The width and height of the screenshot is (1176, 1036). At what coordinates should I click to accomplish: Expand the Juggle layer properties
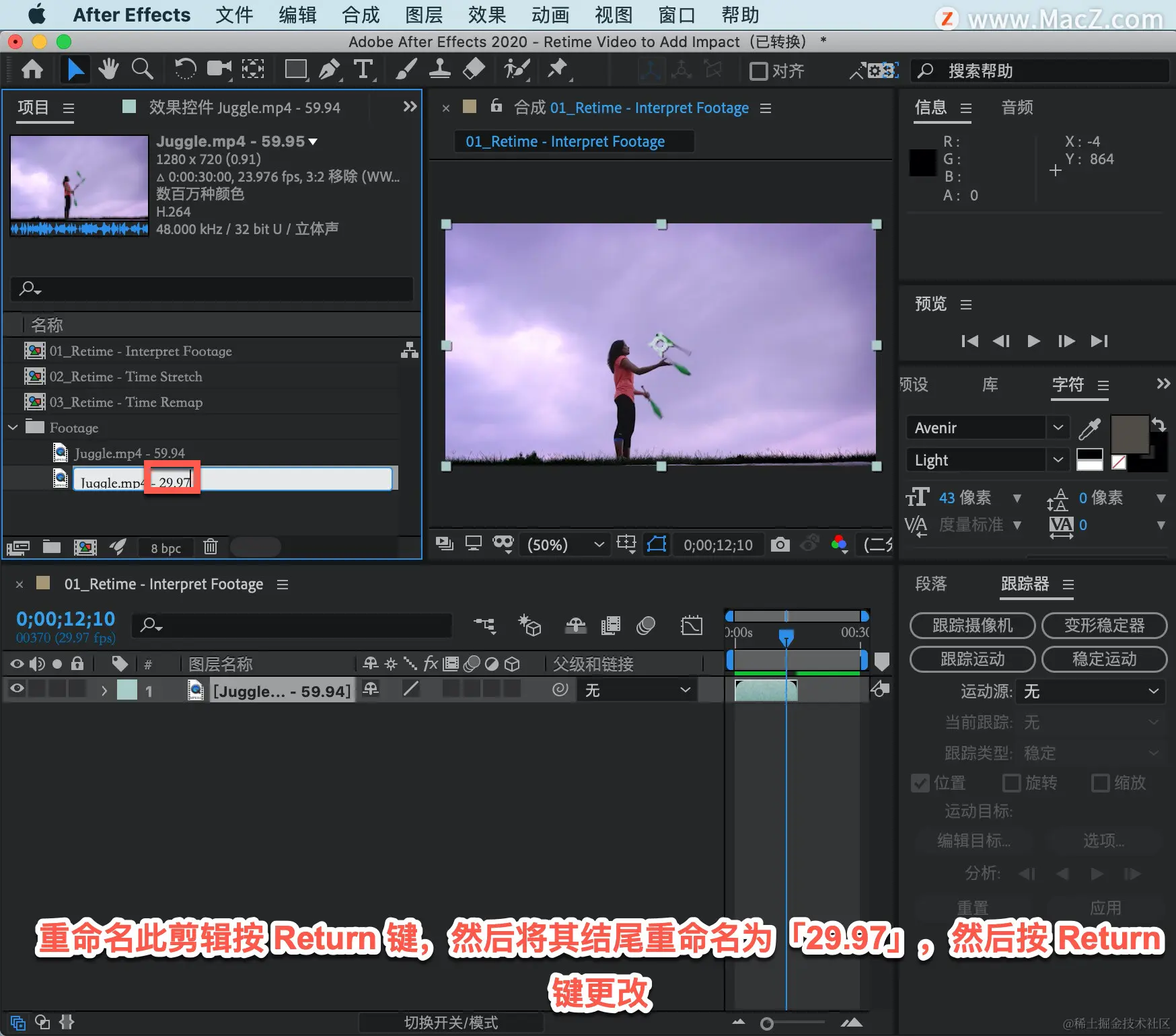click(x=104, y=690)
